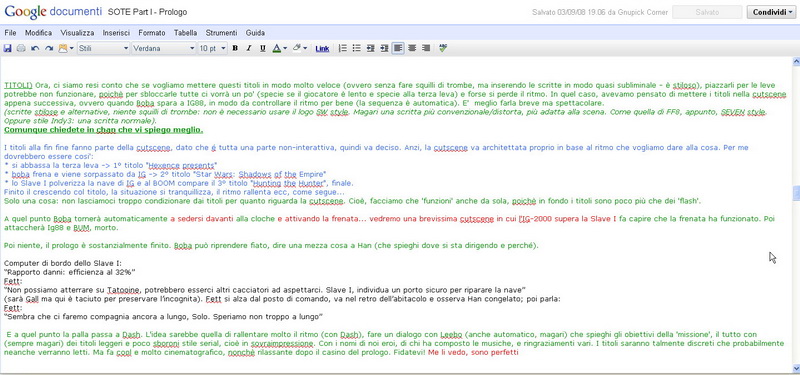Open the Formato menu
Image resolution: width=800 pixels, height=375 pixels.
tap(152, 33)
